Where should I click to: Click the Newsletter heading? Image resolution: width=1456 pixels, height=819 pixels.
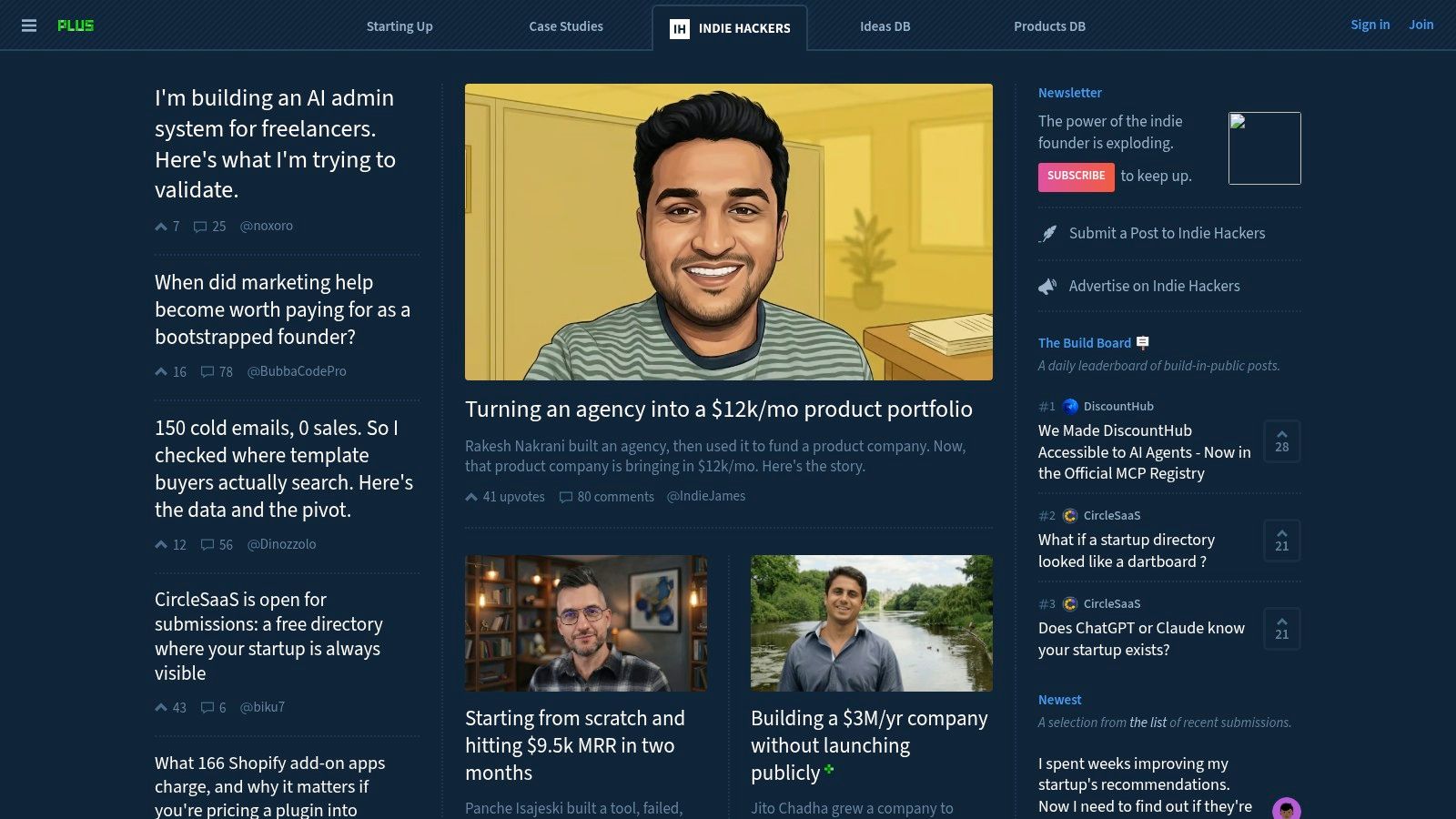[x=1070, y=93]
